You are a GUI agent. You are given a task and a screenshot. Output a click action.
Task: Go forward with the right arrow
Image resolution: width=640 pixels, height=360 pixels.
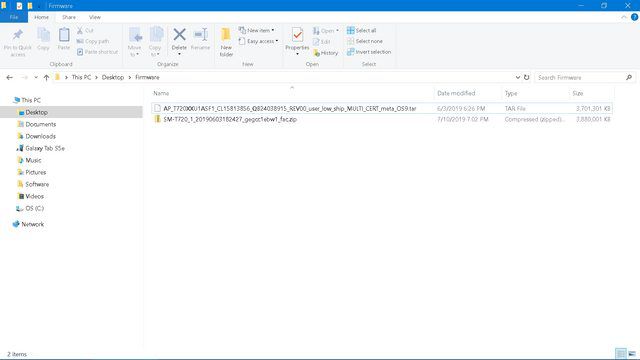24,77
